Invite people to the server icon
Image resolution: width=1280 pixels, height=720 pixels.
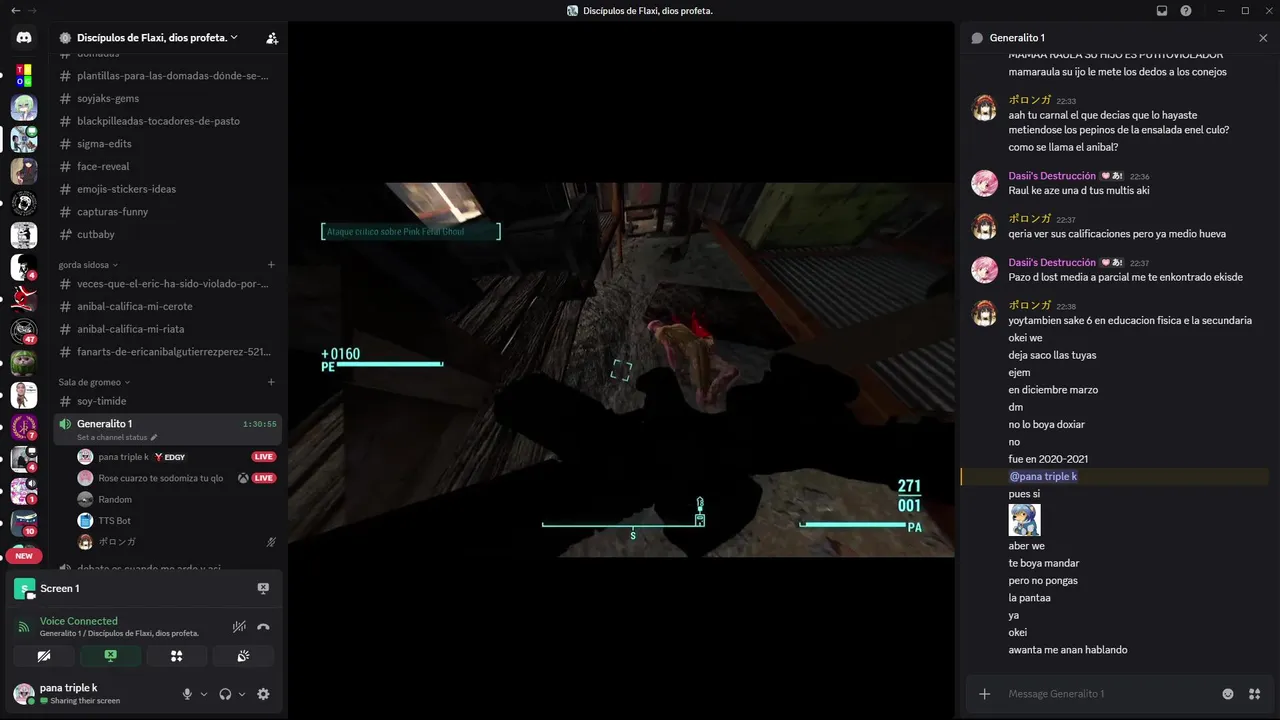[x=272, y=38]
